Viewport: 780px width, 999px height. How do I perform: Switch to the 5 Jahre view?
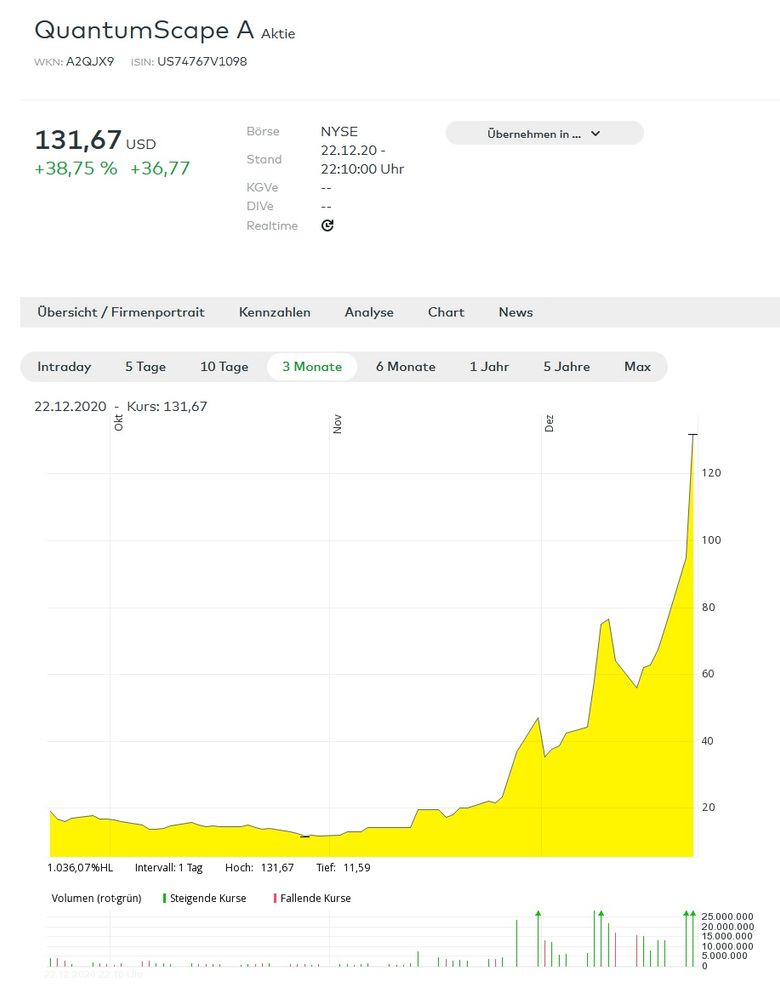click(566, 367)
